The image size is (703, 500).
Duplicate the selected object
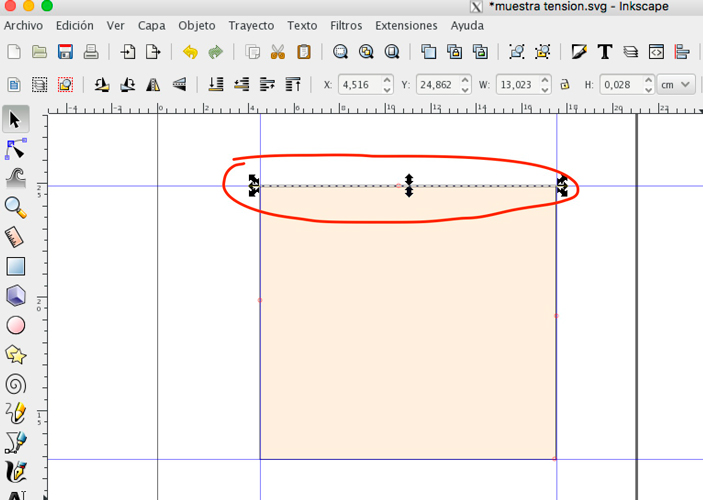[x=428, y=52]
